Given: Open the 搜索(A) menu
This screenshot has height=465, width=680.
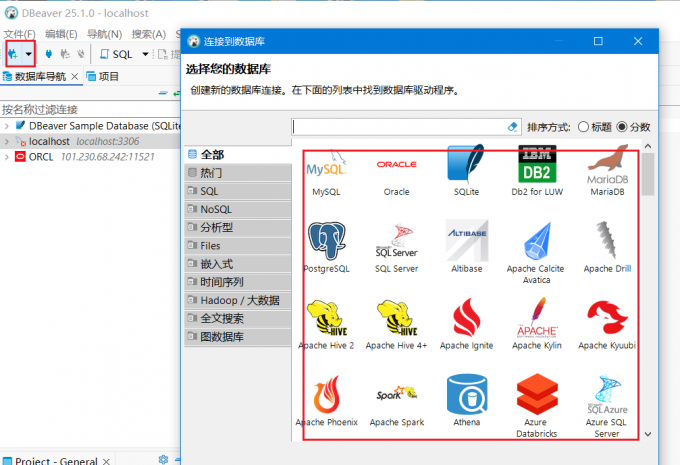Looking at the screenshot, I should pos(149,34).
